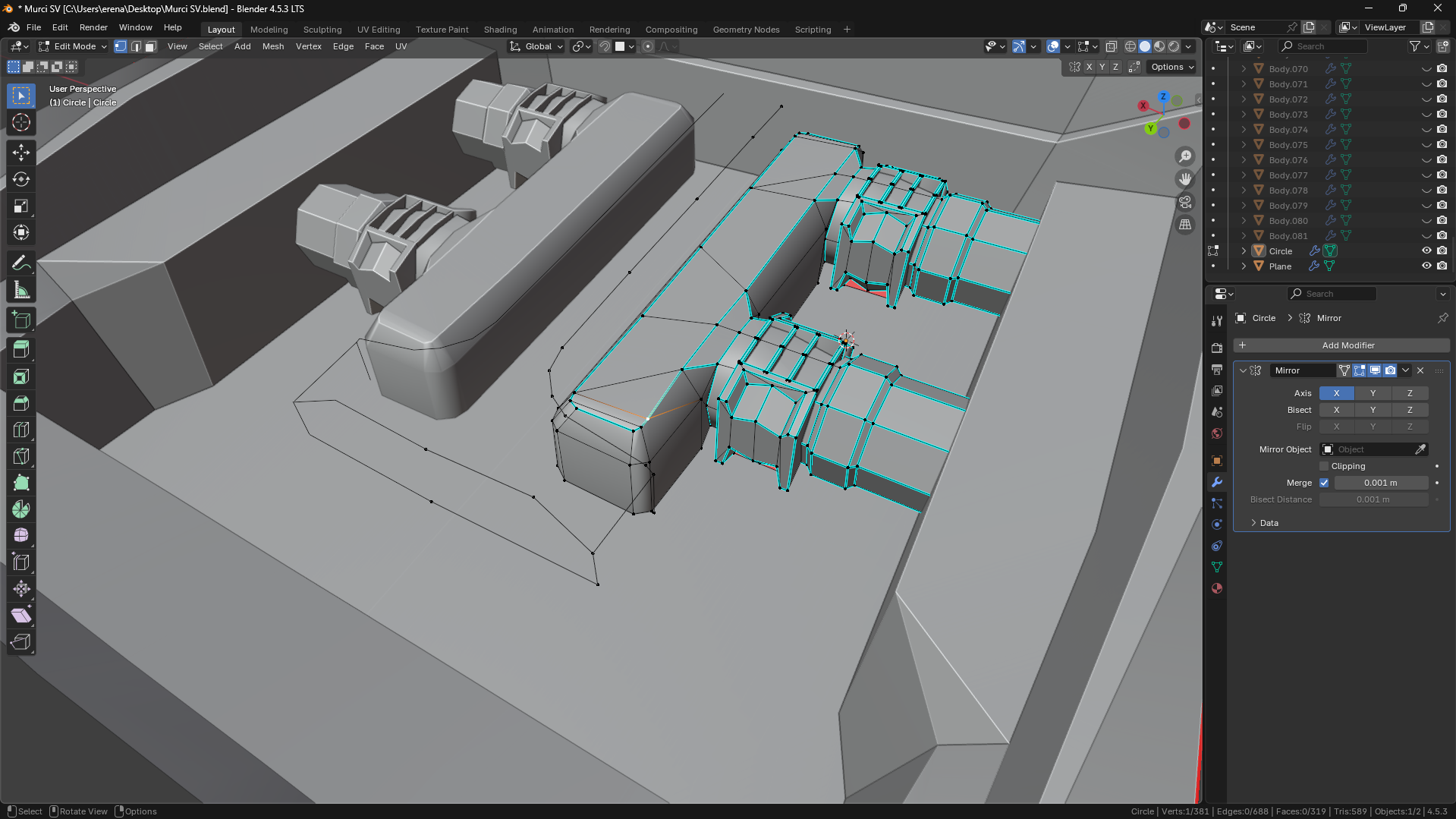1456x819 pixels.
Task: Switch perspective/orthographic view with the grid icon
Action: (1185, 225)
